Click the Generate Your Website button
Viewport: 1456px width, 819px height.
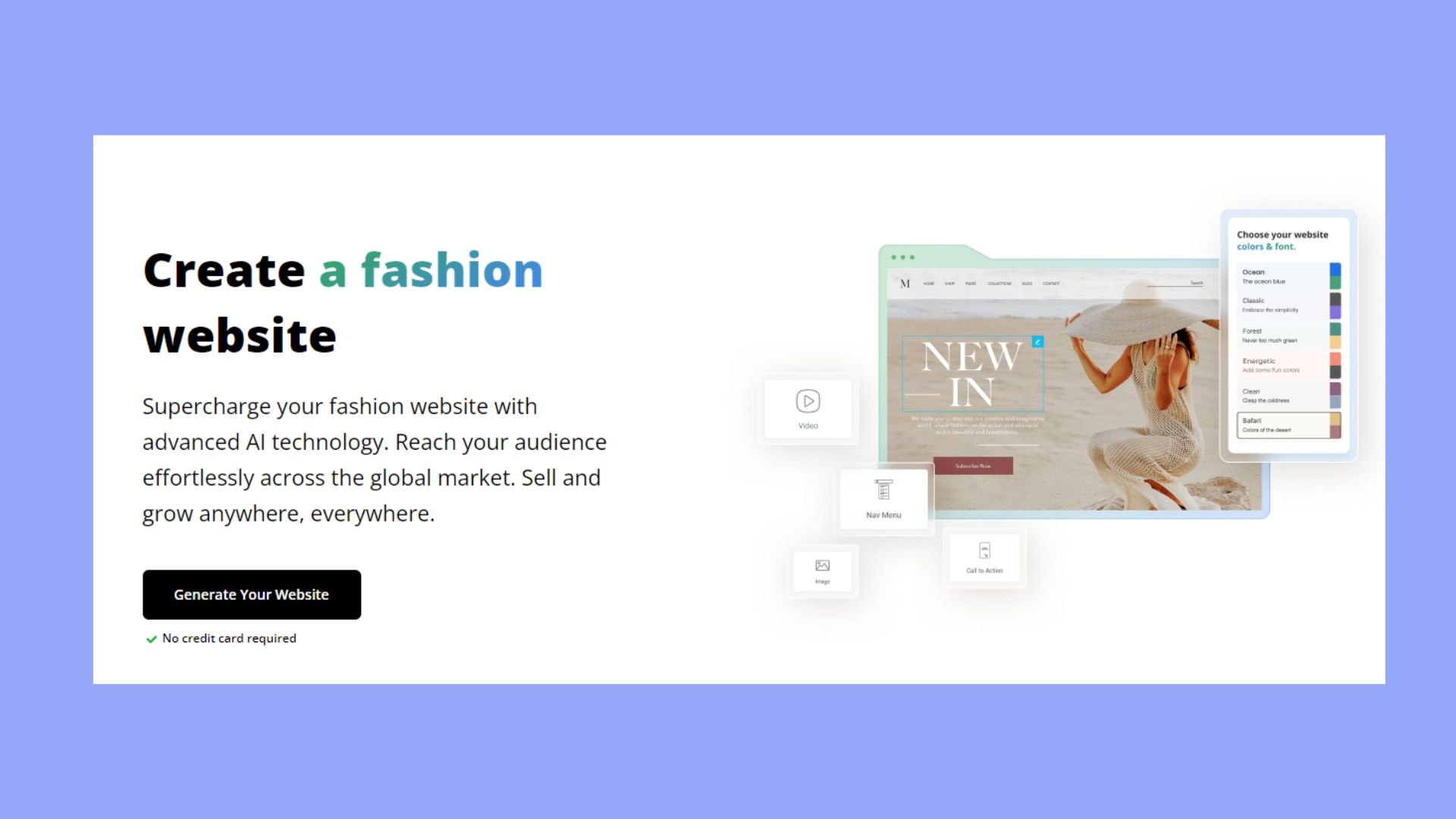[252, 595]
